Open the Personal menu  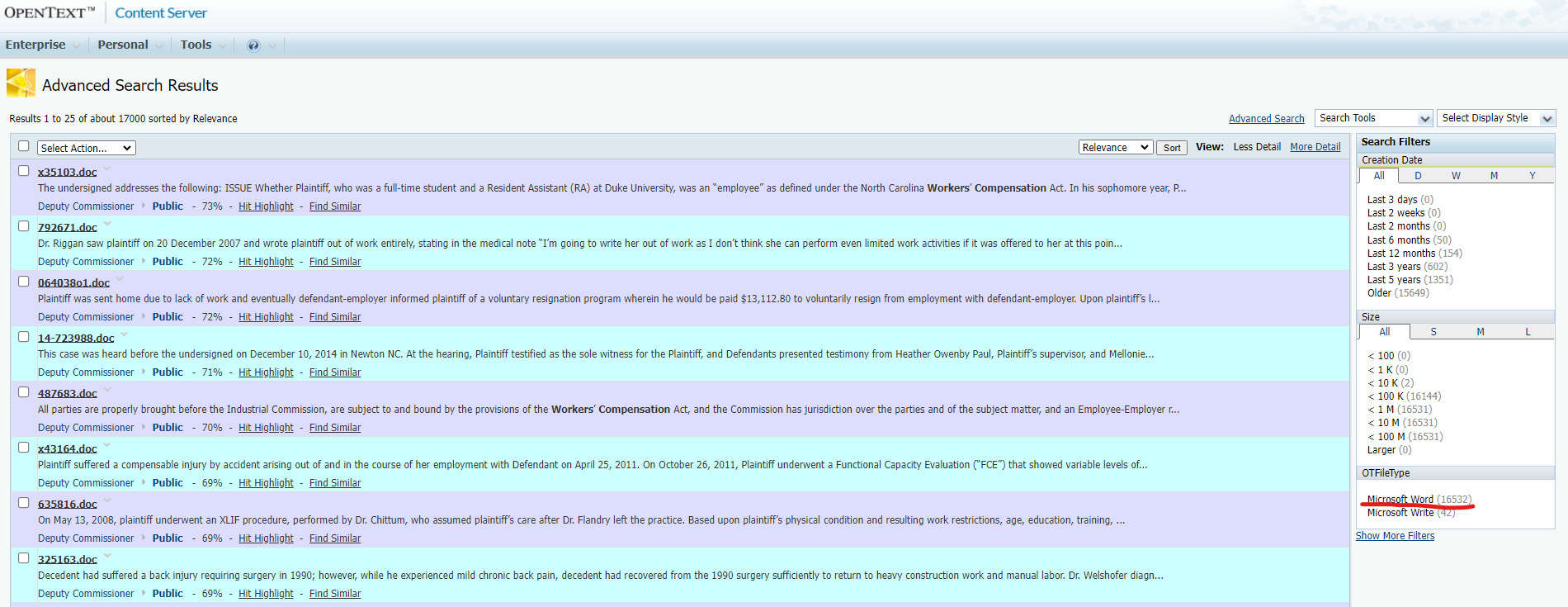(x=123, y=45)
